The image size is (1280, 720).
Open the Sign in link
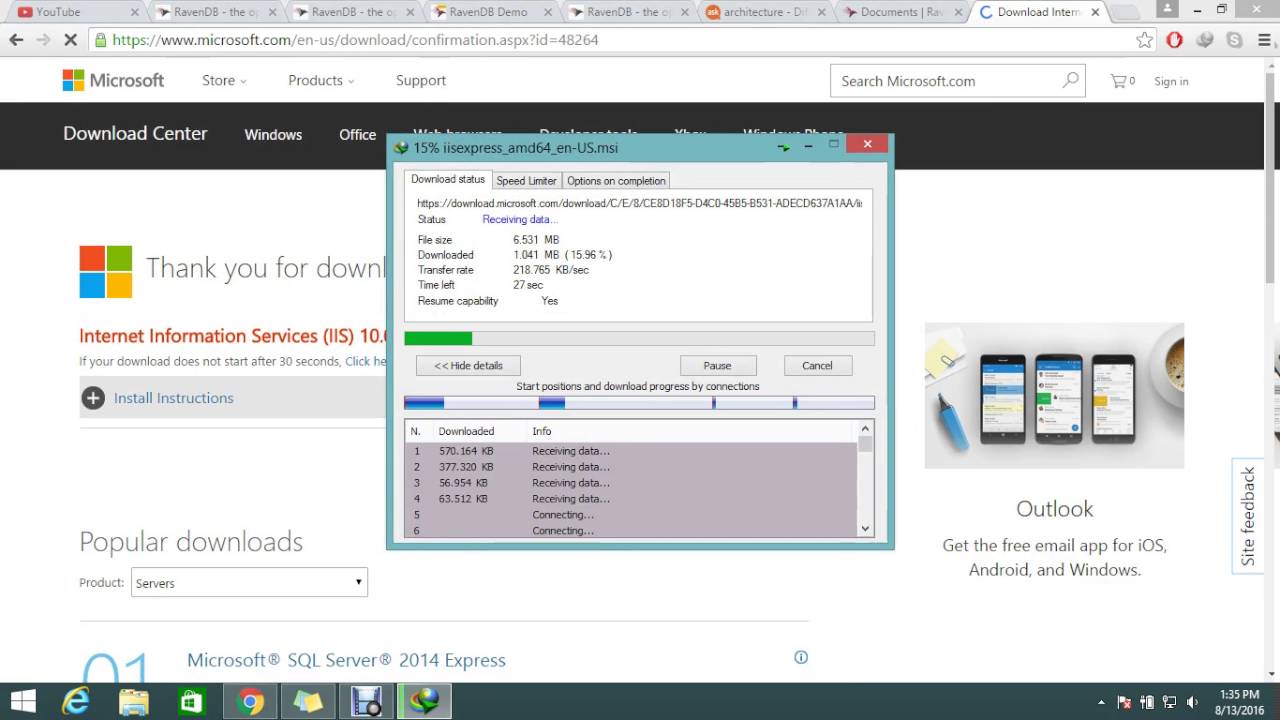coord(1171,81)
